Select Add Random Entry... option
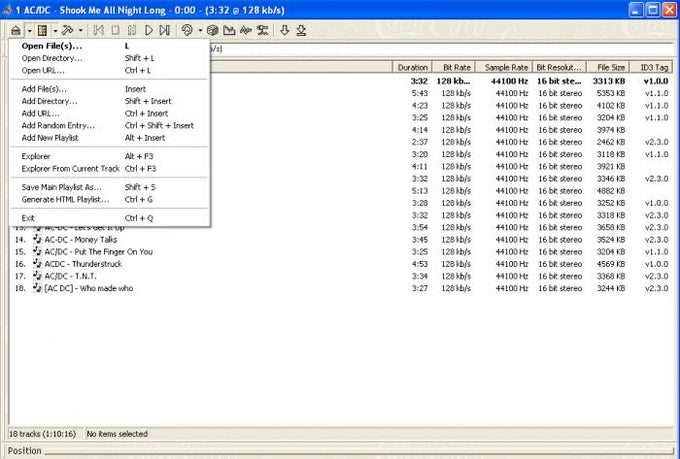680x459 pixels. click(x=110, y=125)
